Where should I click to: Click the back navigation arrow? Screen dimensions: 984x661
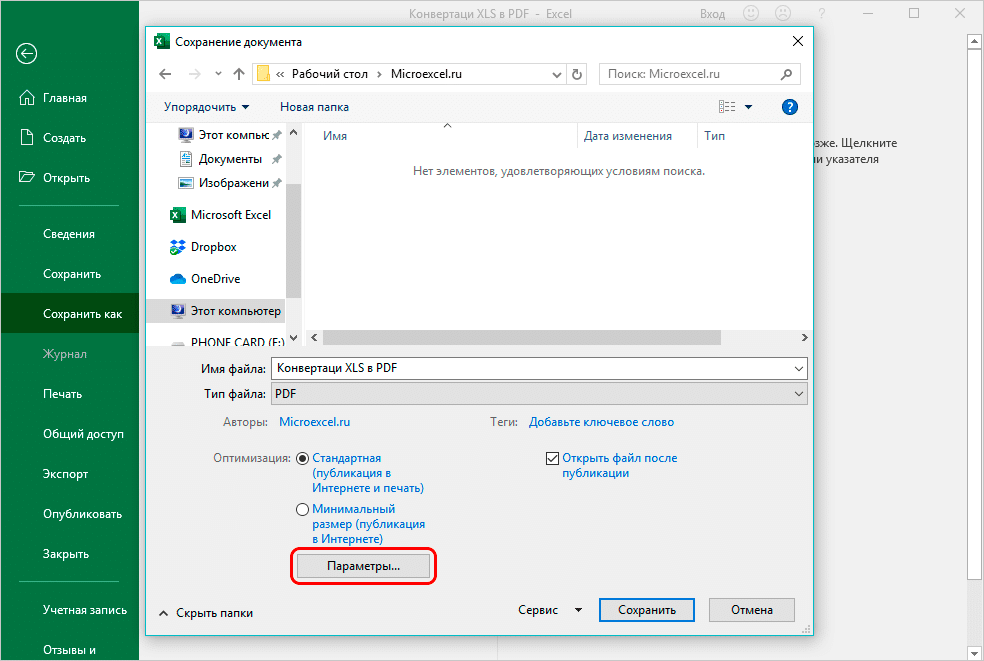pos(165,73)
